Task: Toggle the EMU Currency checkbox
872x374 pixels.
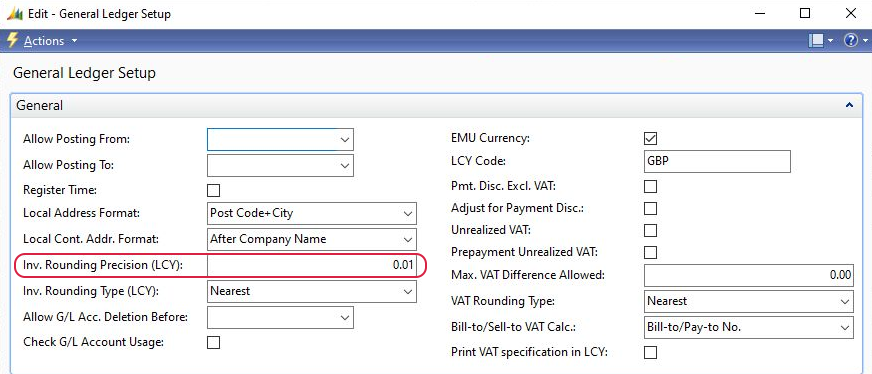Action: (x=650, y=138)
